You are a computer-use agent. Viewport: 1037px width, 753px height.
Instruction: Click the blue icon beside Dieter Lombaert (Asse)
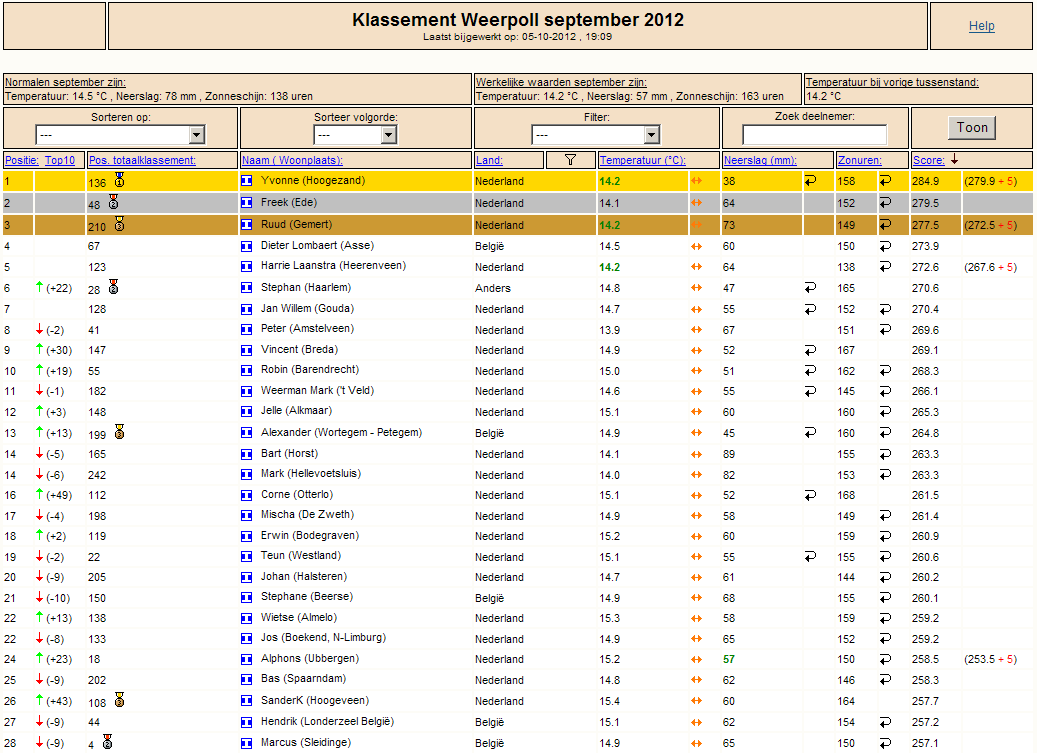click(247, 246)
